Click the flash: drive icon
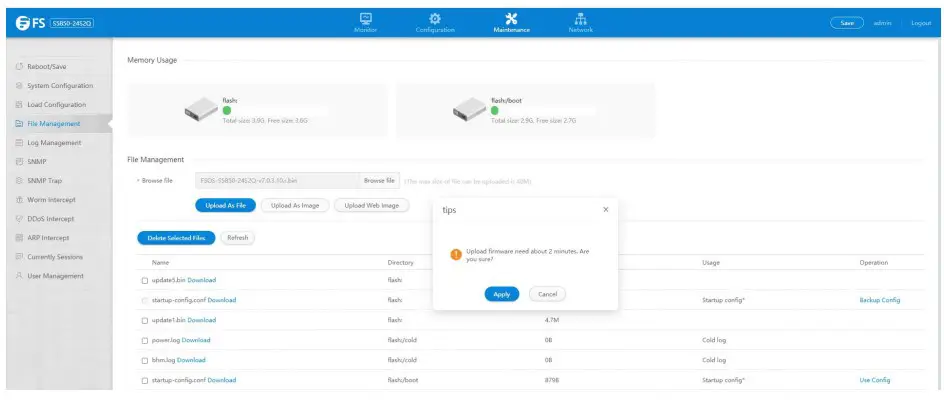The image size is (944, 416). pyautogui.click(x=201, y=108)
